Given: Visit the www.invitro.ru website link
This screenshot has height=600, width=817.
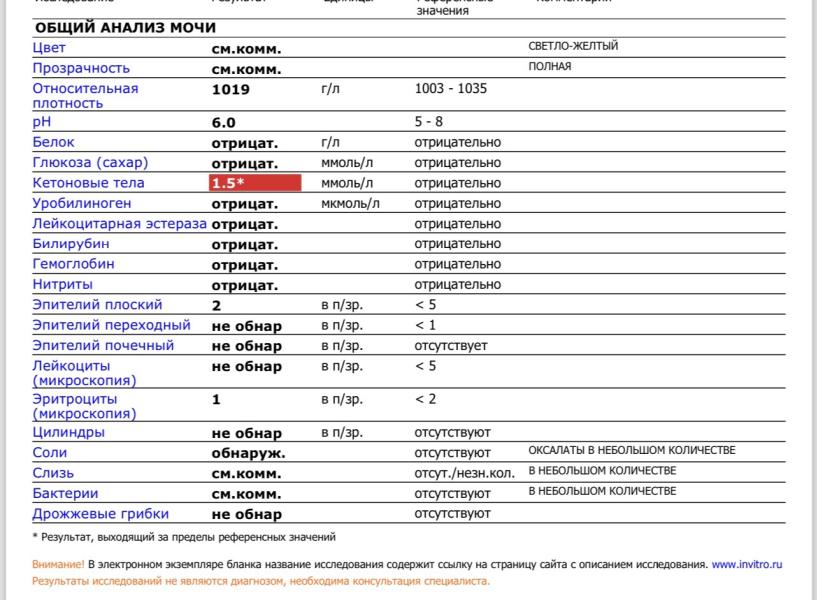Looking at the screenshot, I should pos(747,564).
